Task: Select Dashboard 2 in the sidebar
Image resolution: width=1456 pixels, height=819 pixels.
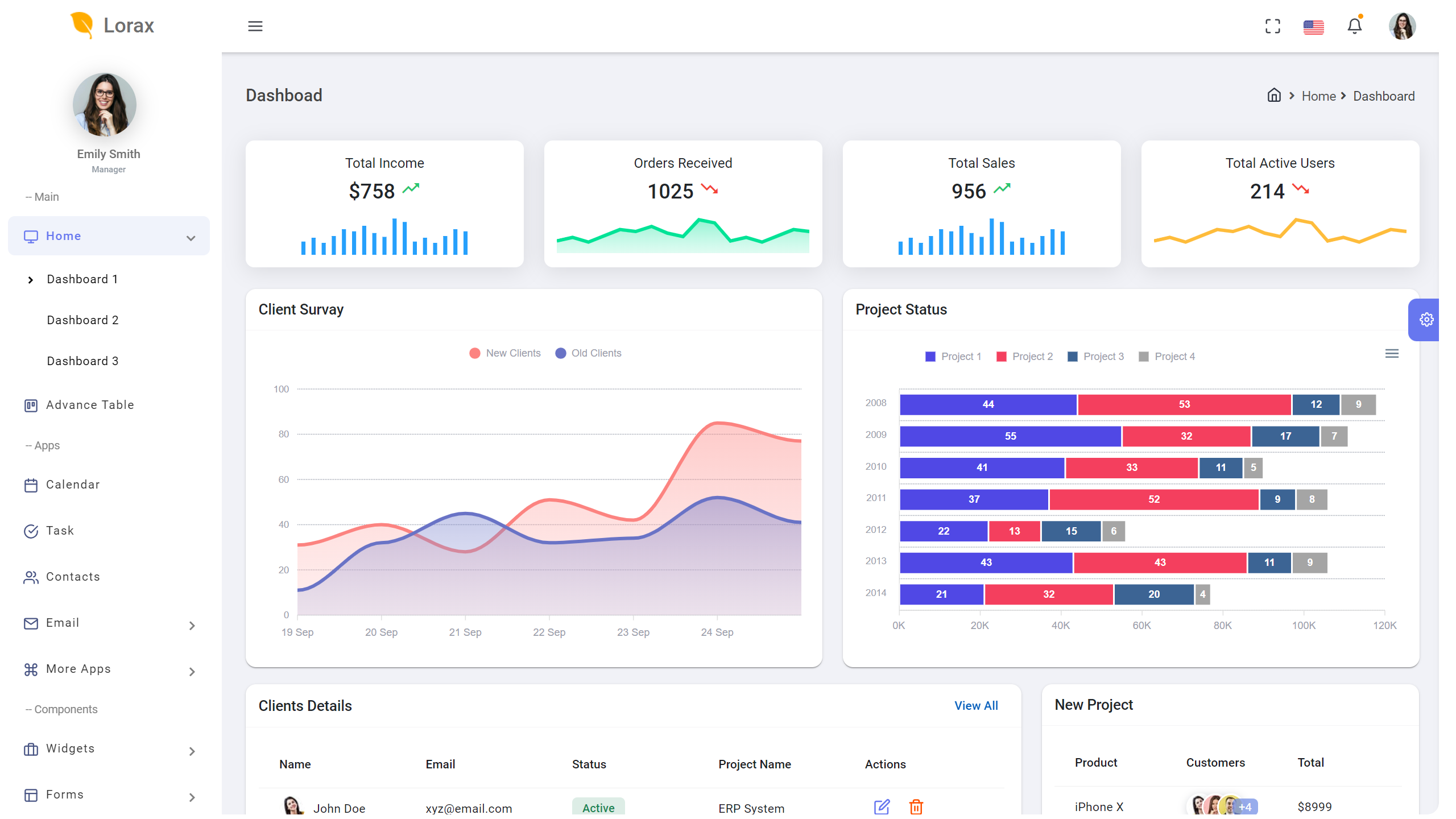Action: [x=82, y=320]
